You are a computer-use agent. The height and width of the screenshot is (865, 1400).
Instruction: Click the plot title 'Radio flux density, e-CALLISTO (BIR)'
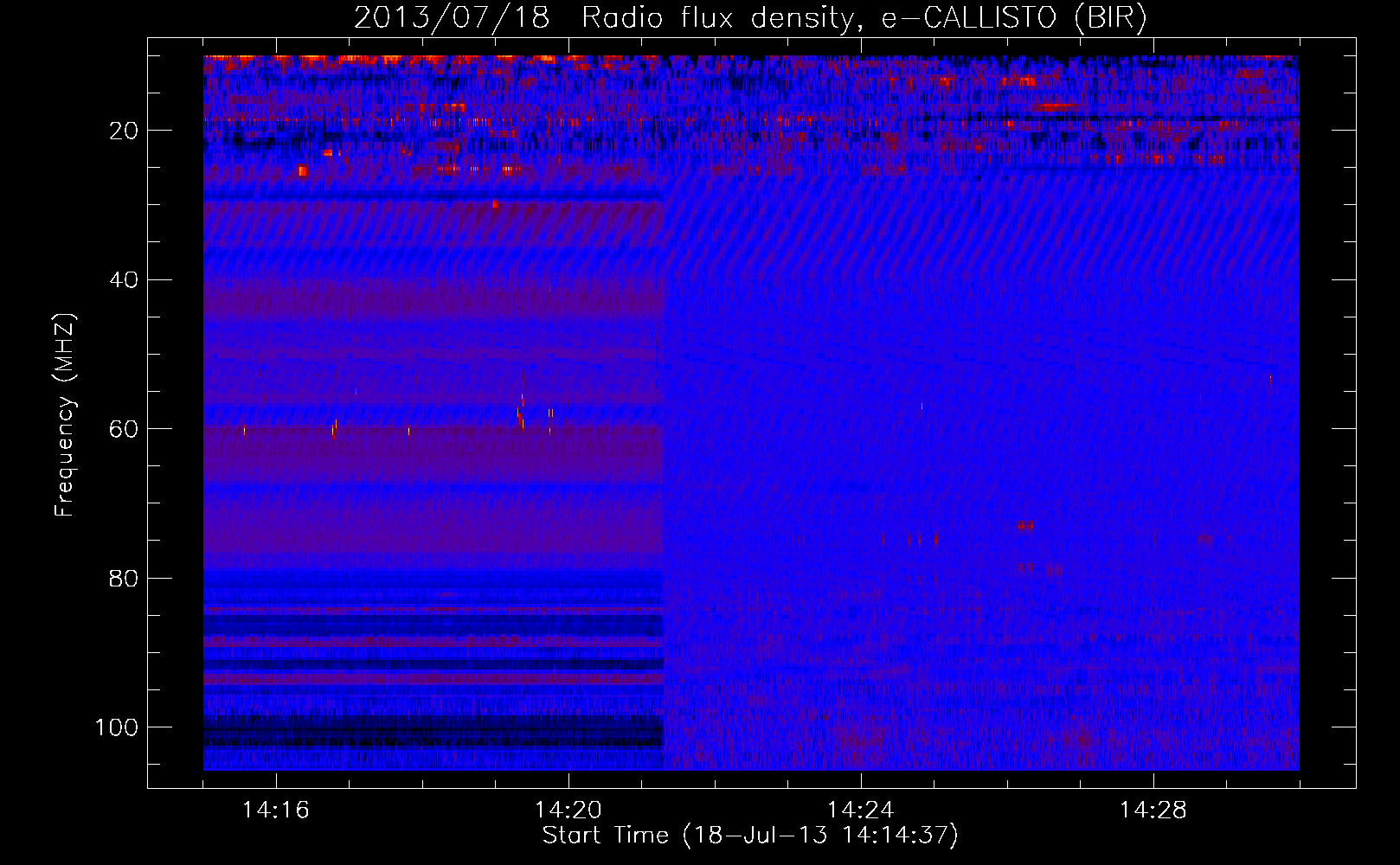[864, 18]
